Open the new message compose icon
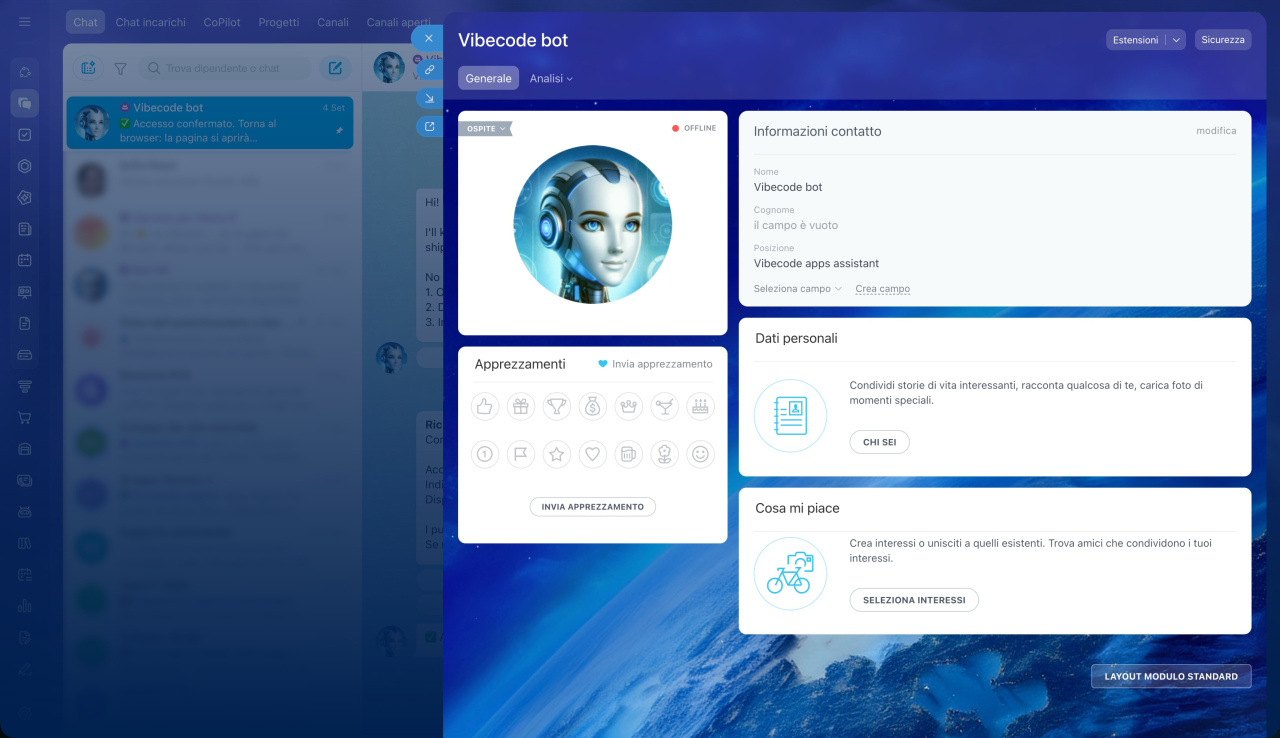This screenshot has width=1280, height=738. pyautogui.click(x=335, y=68)
